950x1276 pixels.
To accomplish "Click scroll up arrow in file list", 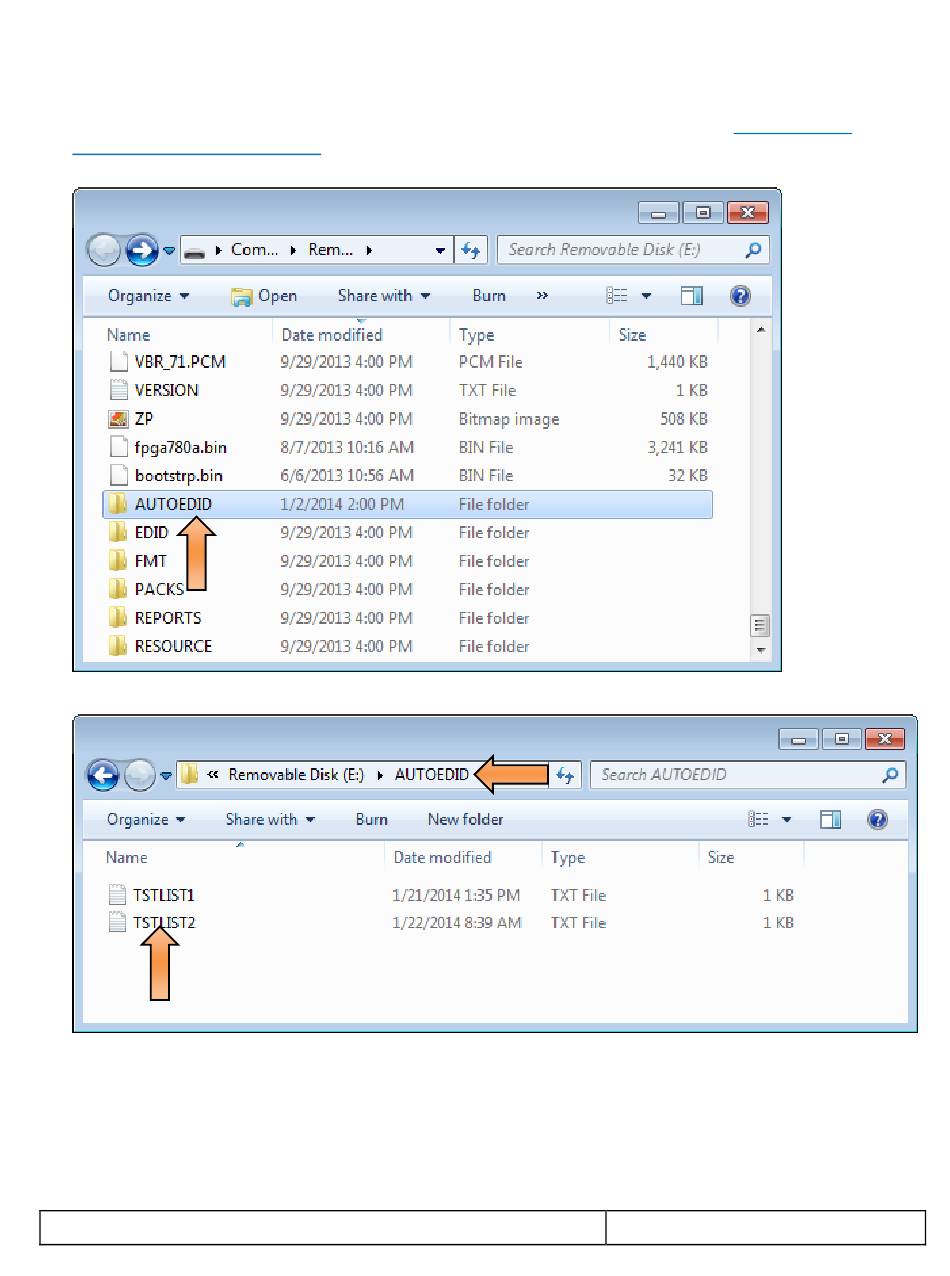I will pos(760,331).
